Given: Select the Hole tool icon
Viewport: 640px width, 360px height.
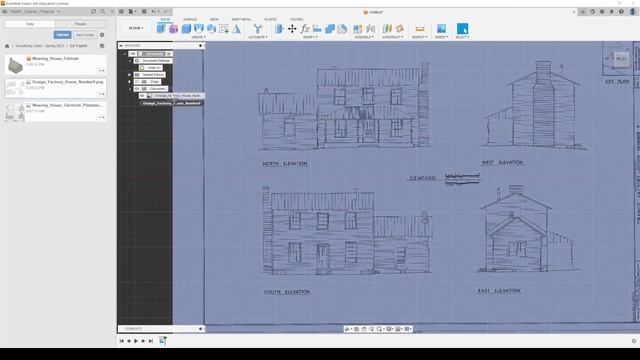Looking at the screenshot, I should click(x=211, y=29).
